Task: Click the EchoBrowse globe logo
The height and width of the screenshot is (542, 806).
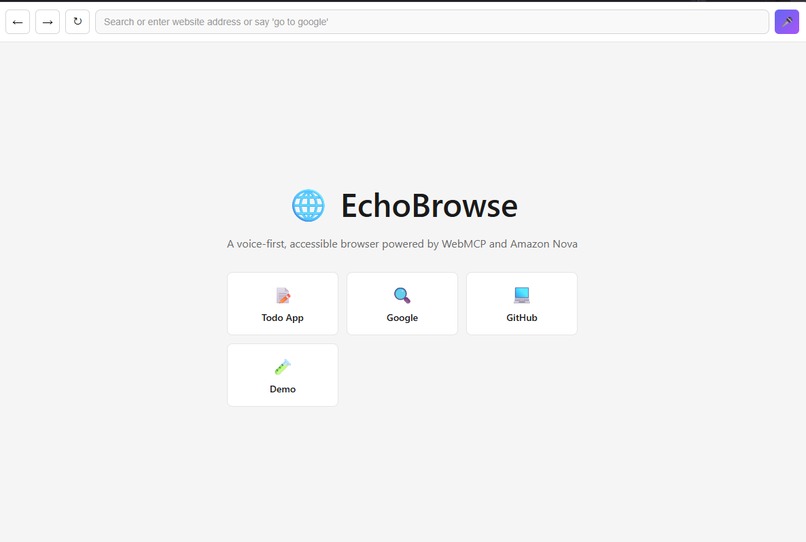Action: tap(308, 206)
